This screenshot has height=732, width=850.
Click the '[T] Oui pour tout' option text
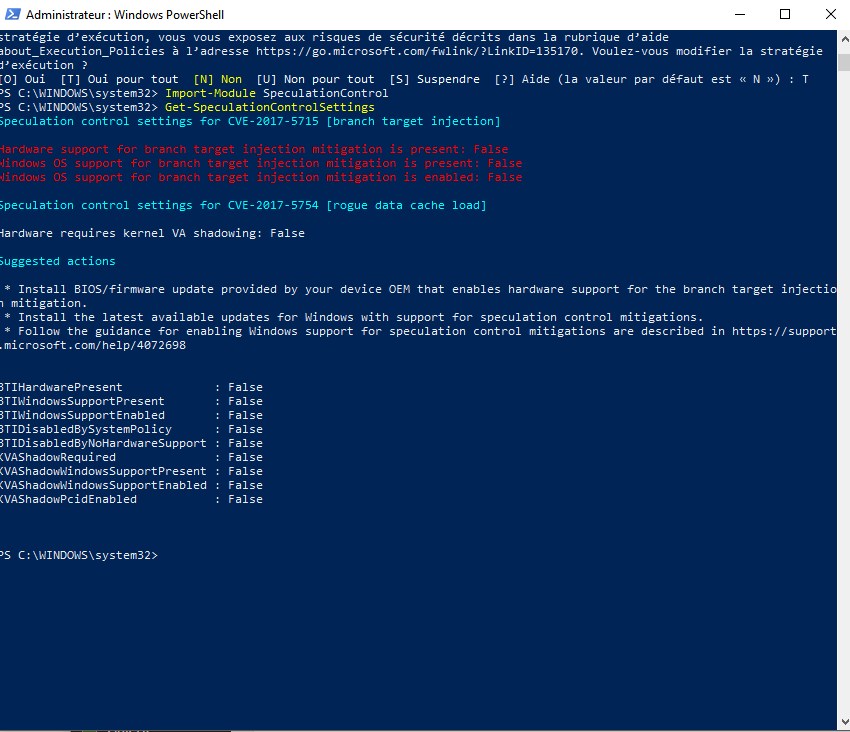click(119, 79)
